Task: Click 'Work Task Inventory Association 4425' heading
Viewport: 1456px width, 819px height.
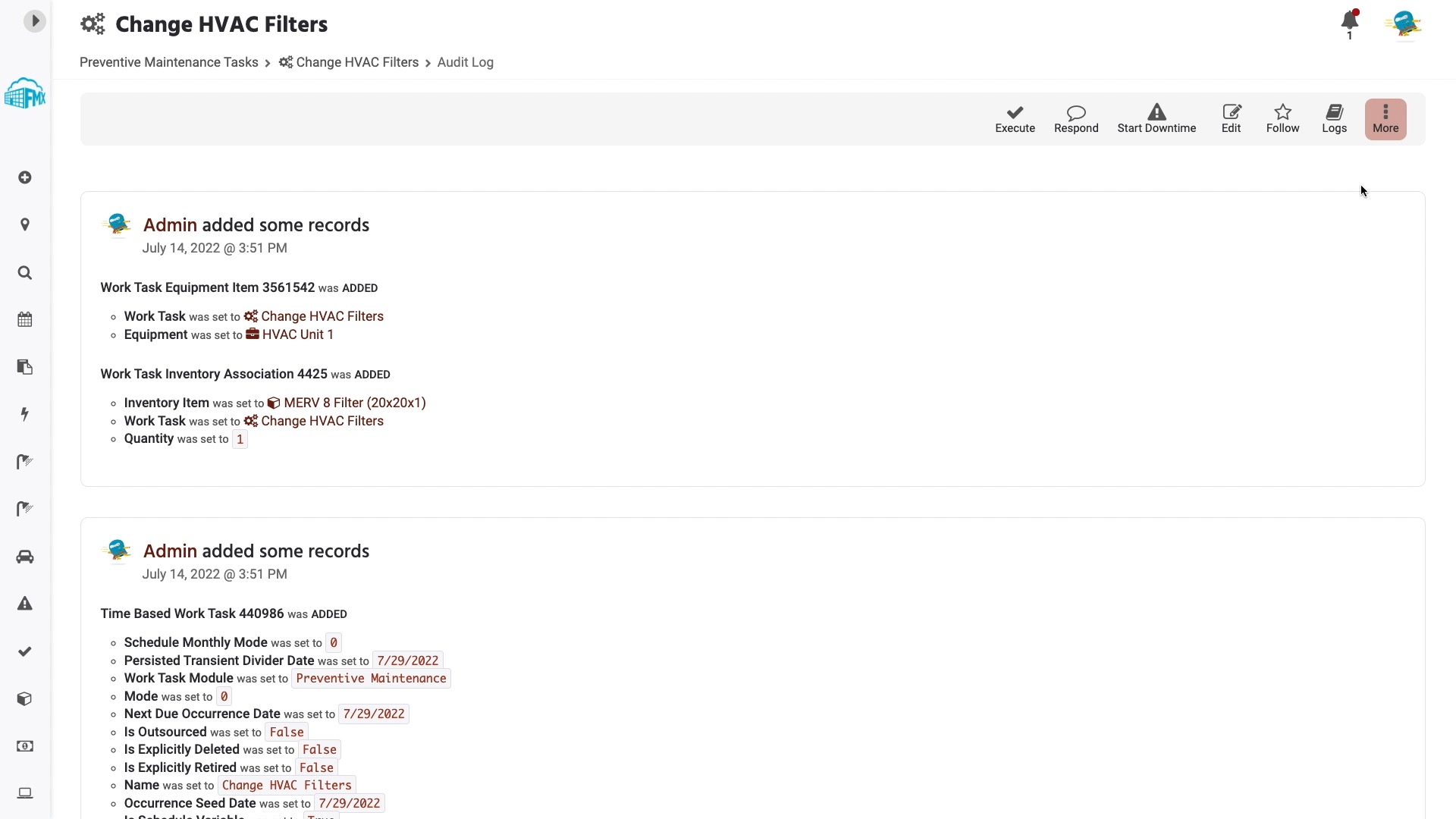Action: (214, 374)
